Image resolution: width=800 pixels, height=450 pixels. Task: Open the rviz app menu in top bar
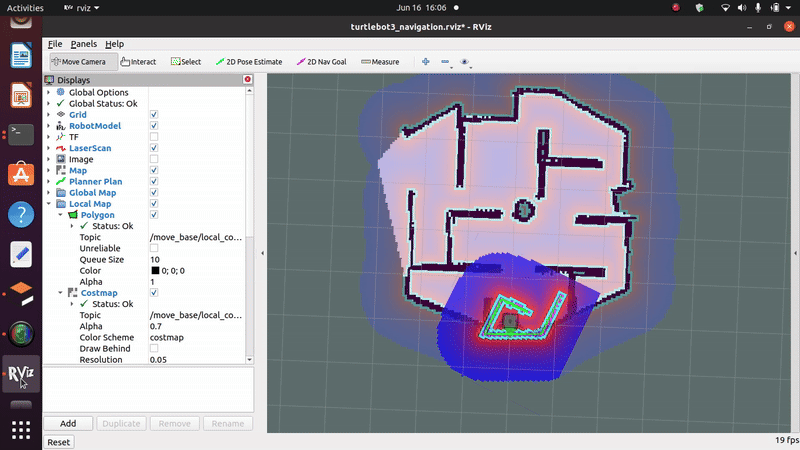point(82,8)
